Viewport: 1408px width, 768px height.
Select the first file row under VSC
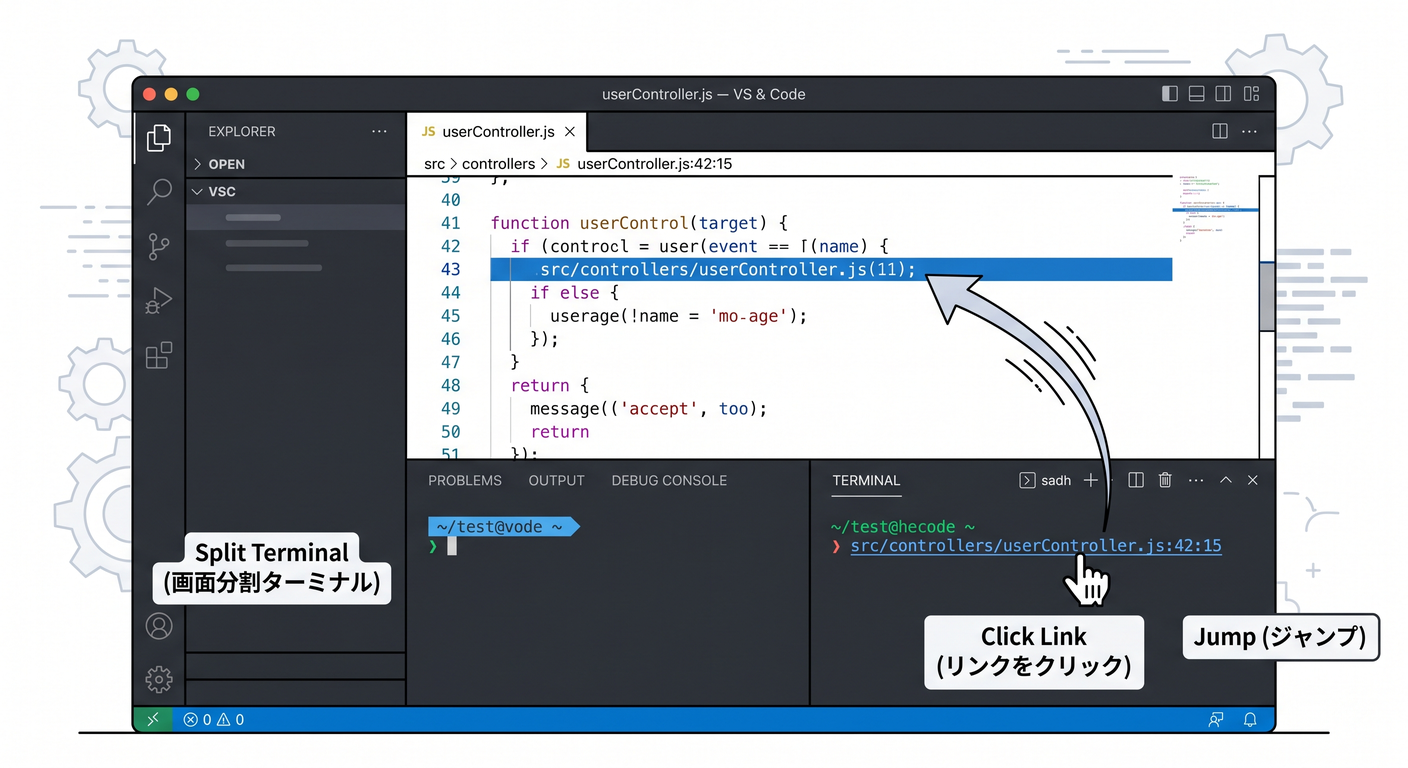tap(296, 217)
